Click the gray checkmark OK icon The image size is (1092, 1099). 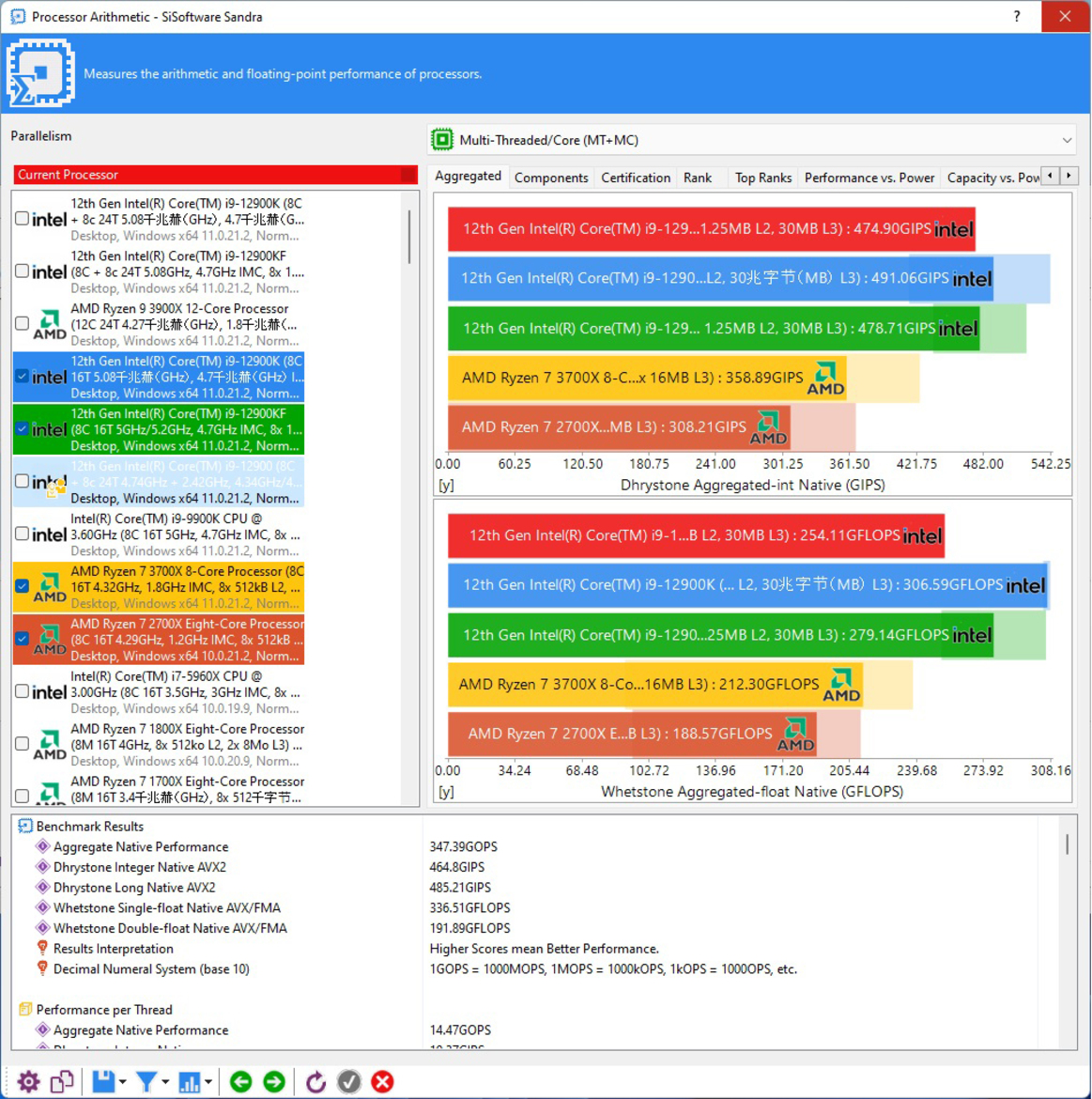point(349,1081)
